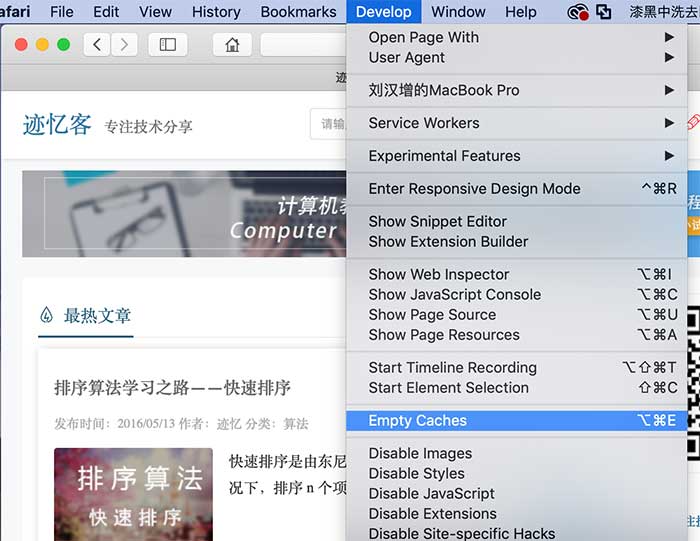The image size is (700, 541).
Task: Expand the Service Workers submenu
Action: [517, 123]
